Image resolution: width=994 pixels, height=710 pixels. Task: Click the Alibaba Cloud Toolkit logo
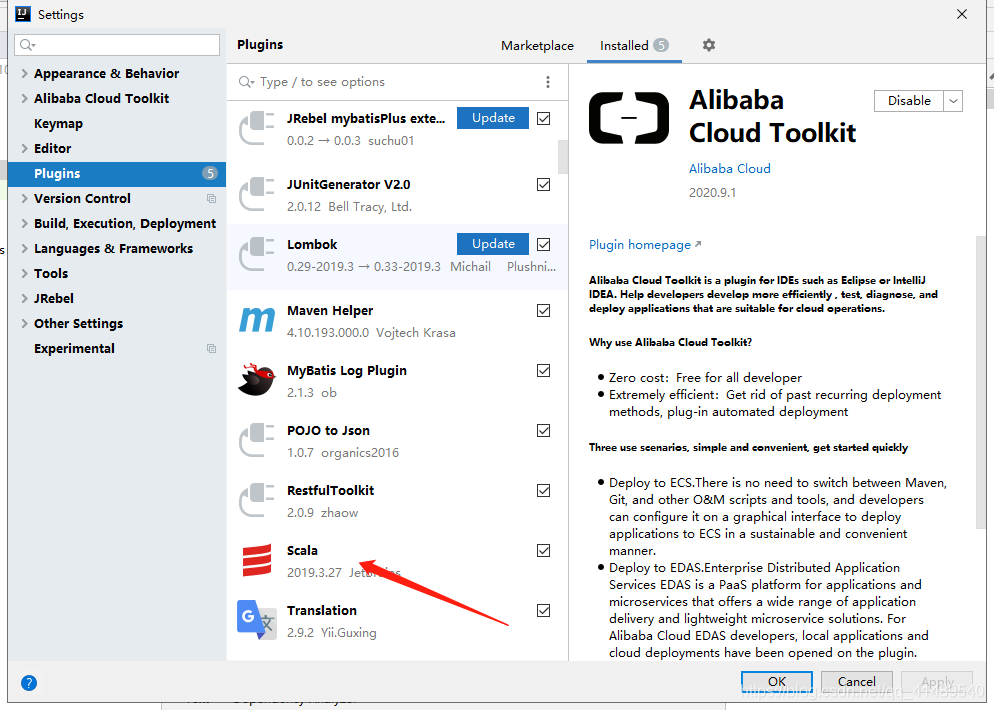[629, 118]
